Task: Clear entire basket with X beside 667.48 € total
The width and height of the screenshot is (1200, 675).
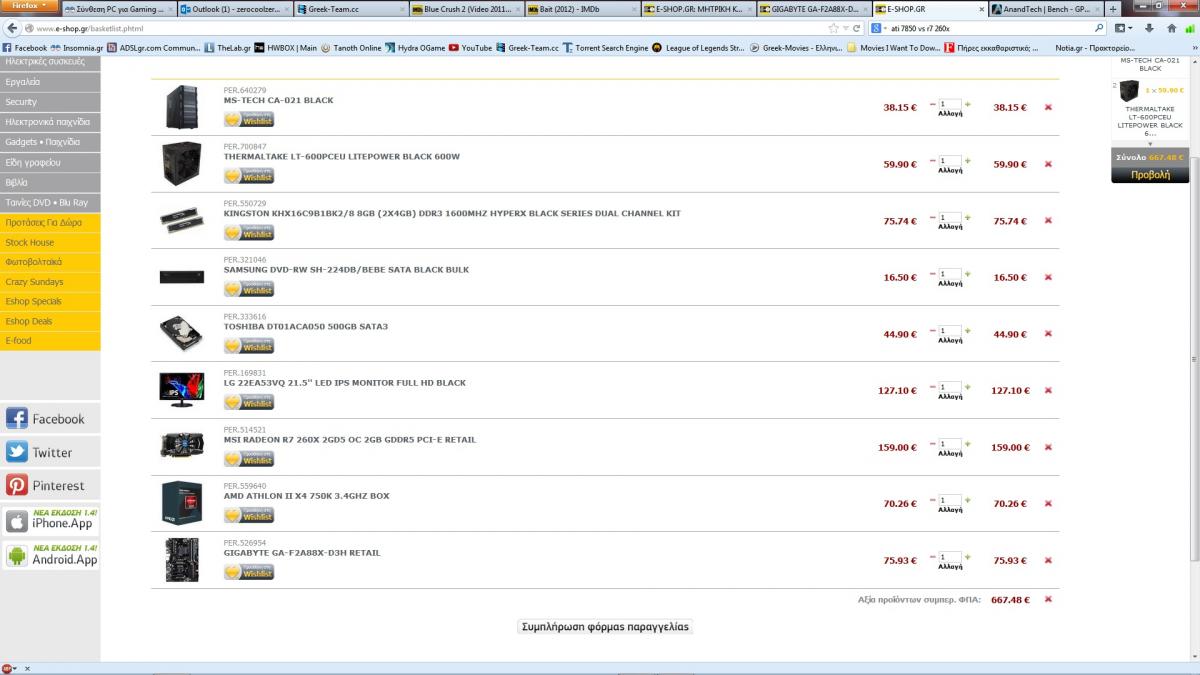Action: point(1048,600)
